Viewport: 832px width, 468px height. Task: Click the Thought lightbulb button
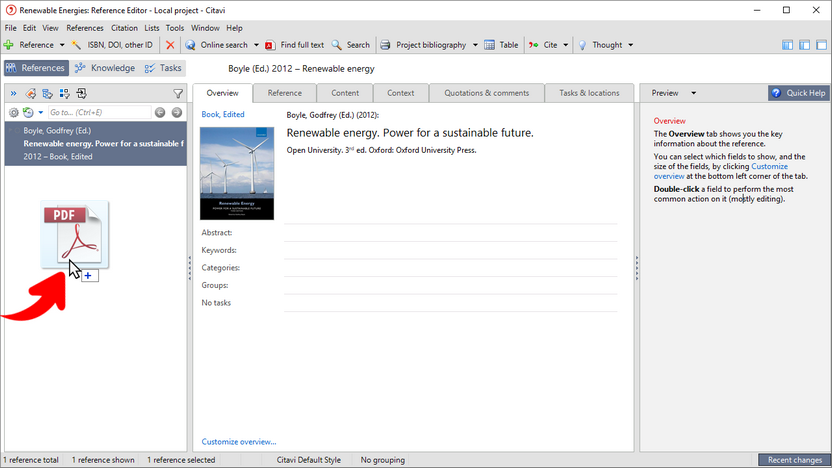[x=600, y=45]
